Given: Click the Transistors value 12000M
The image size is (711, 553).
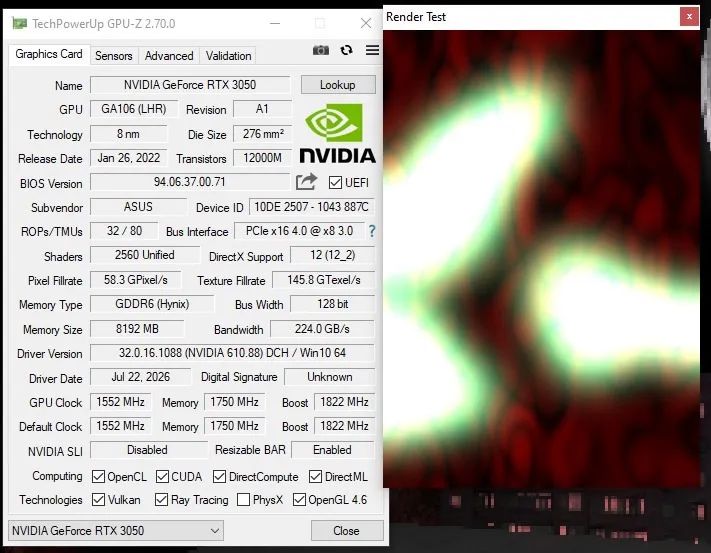Looking at the screenshot, I should 263,158.
